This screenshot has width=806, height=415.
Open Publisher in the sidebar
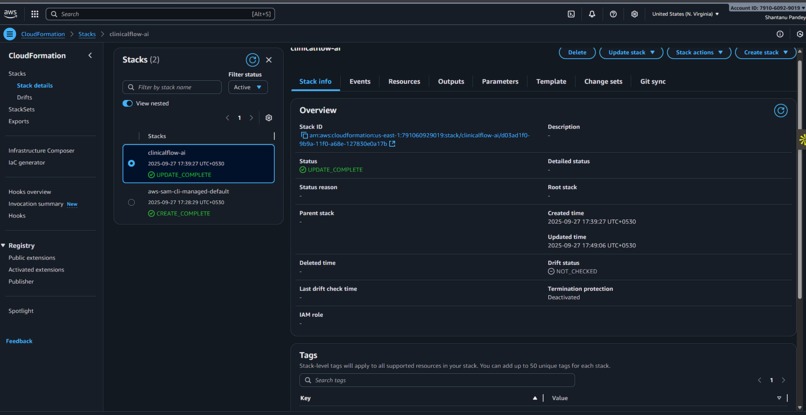(x=21, y=281)
